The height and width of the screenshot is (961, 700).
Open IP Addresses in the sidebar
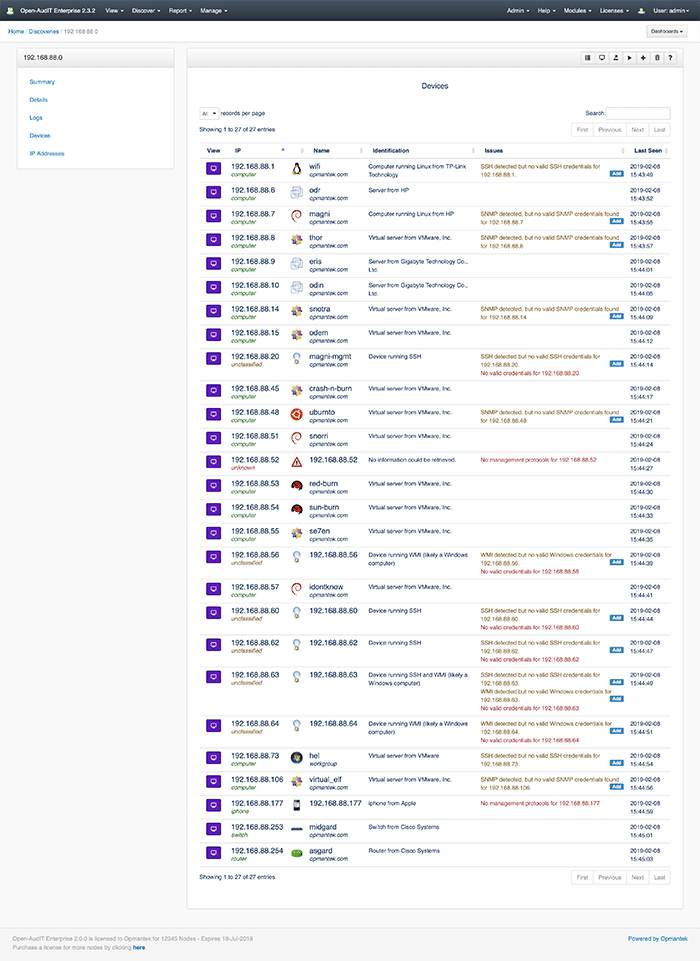point(47,153)
